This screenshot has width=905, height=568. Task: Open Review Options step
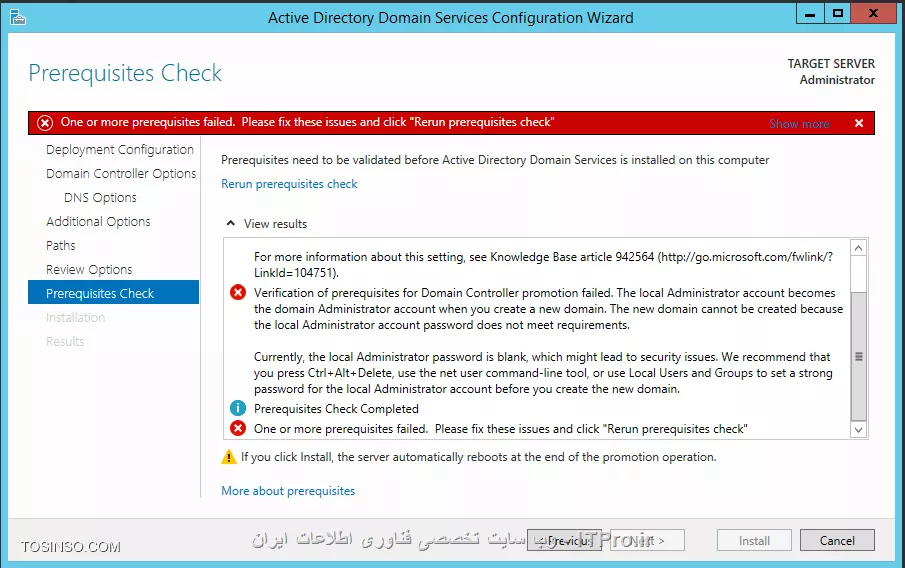pyautogui.click(x=89, y=270)
